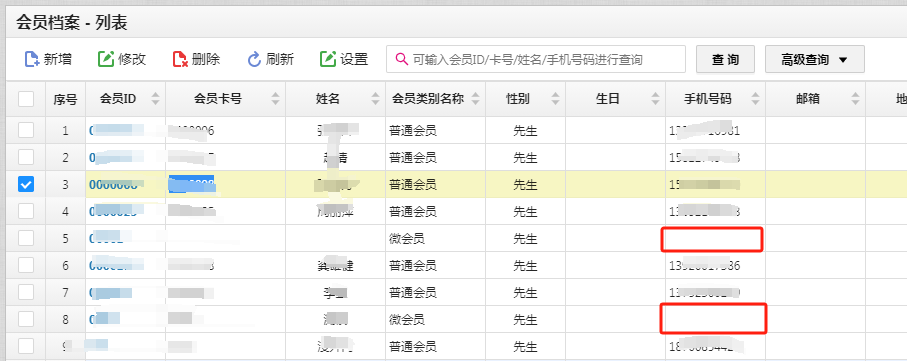Screen dimensions: 907x361
Task: Sort by 姓名 column arrows
Action: pos(375,99)
